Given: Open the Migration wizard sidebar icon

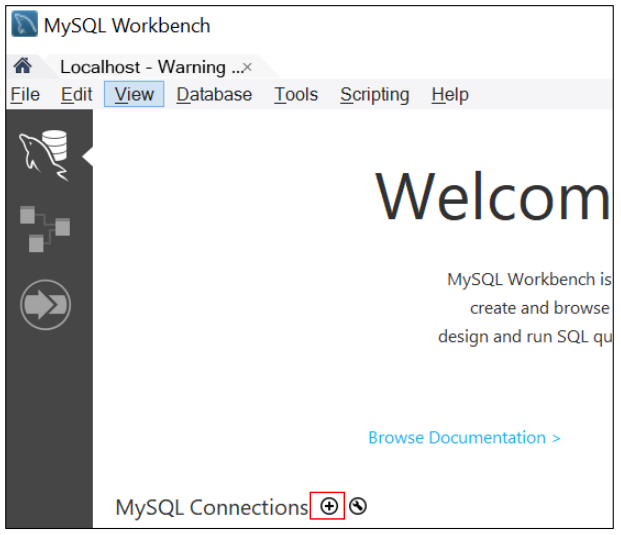Looking at the screenshot, I should coord(46,305).
